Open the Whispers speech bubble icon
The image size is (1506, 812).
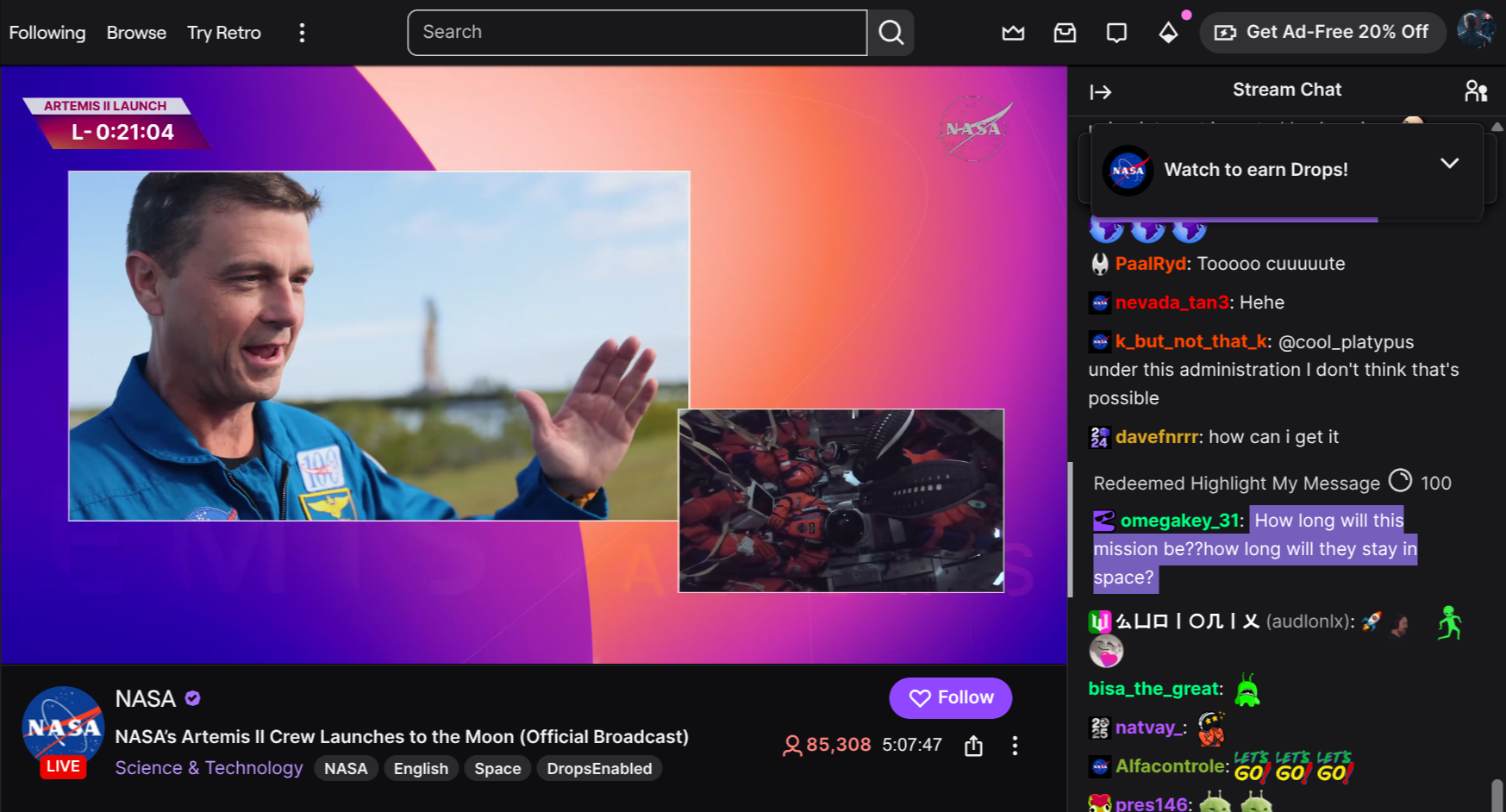[1116, 33]
